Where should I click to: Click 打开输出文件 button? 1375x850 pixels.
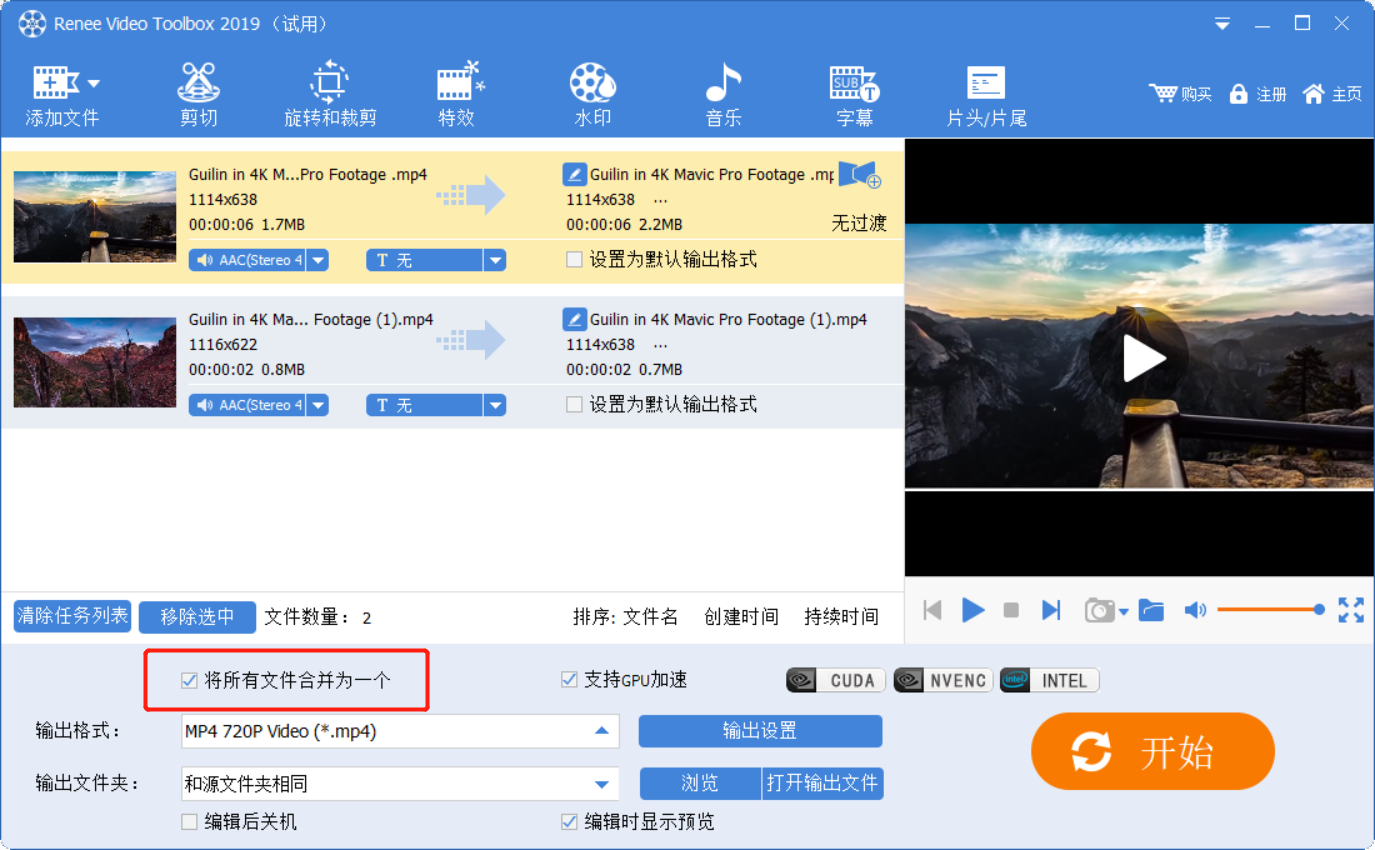pyautogui.click(x=823, y=783)
